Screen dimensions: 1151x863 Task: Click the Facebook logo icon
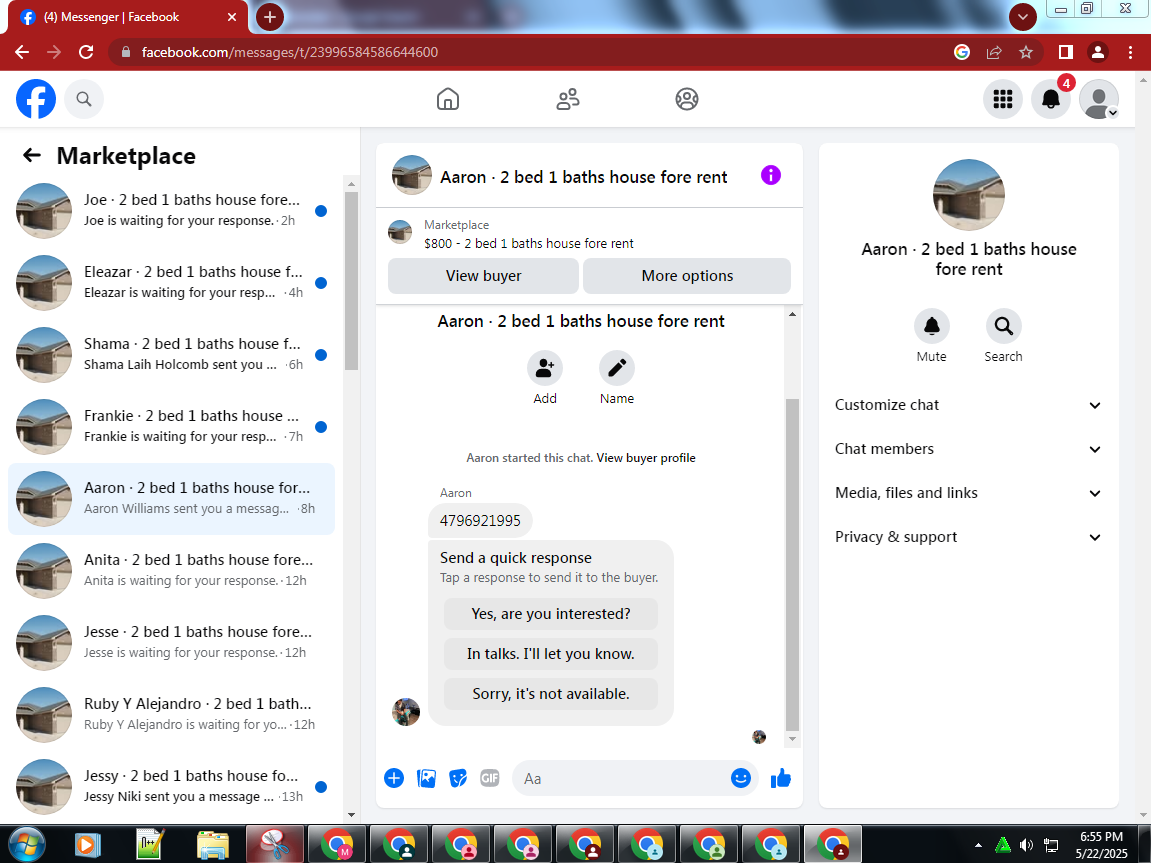pyautogui.click(x=36, y=99)
